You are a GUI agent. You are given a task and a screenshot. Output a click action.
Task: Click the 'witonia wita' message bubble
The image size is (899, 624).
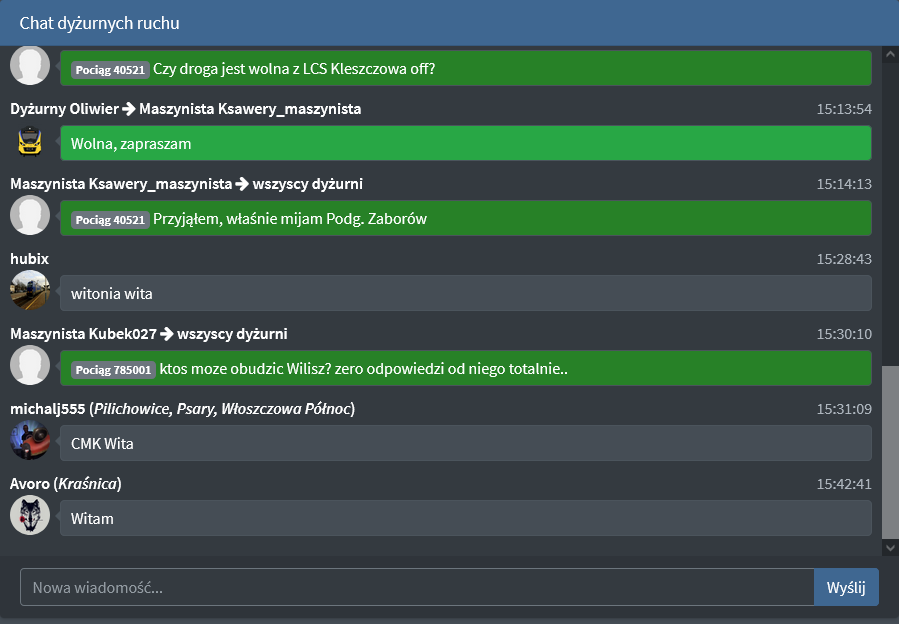(x=465, y=293)
